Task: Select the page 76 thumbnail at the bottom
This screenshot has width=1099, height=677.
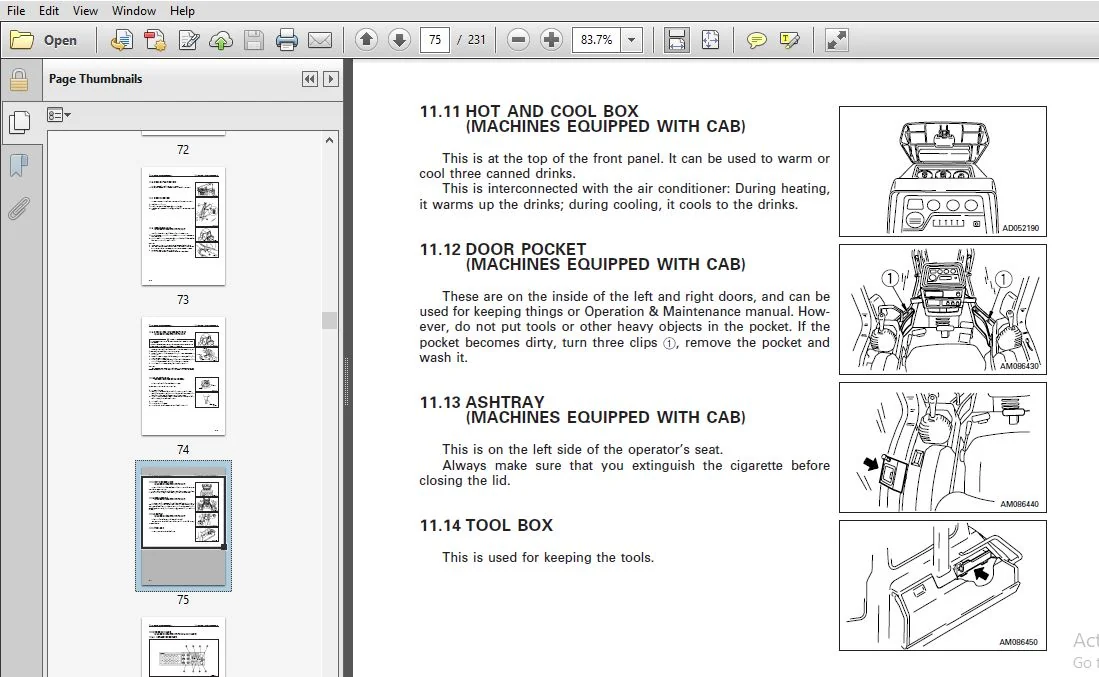Action: point(183,647)
